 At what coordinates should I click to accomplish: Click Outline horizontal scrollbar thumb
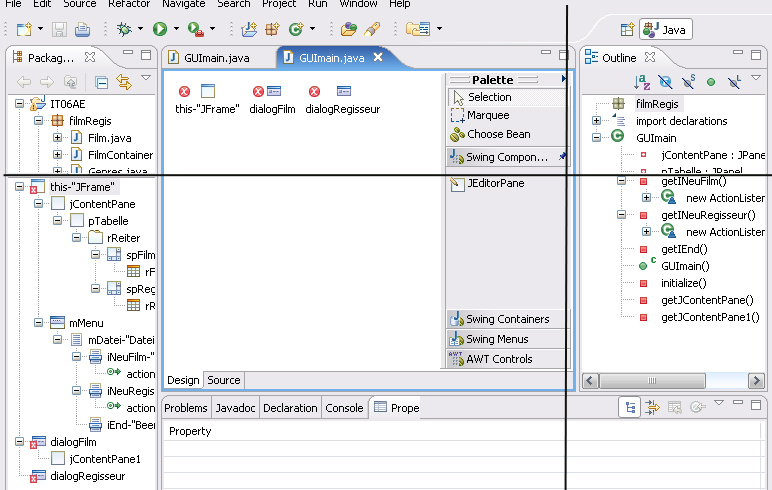tap(652, 381)
